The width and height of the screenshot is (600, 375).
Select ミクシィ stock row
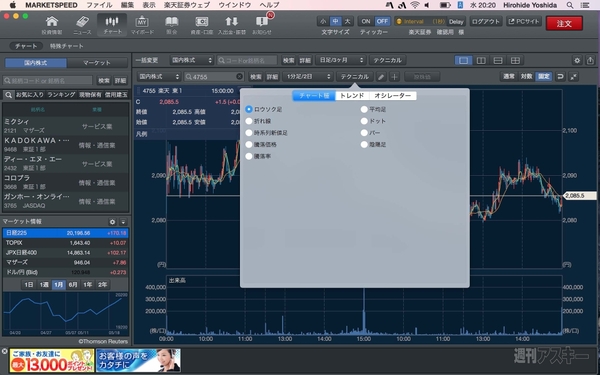point(66,126)
